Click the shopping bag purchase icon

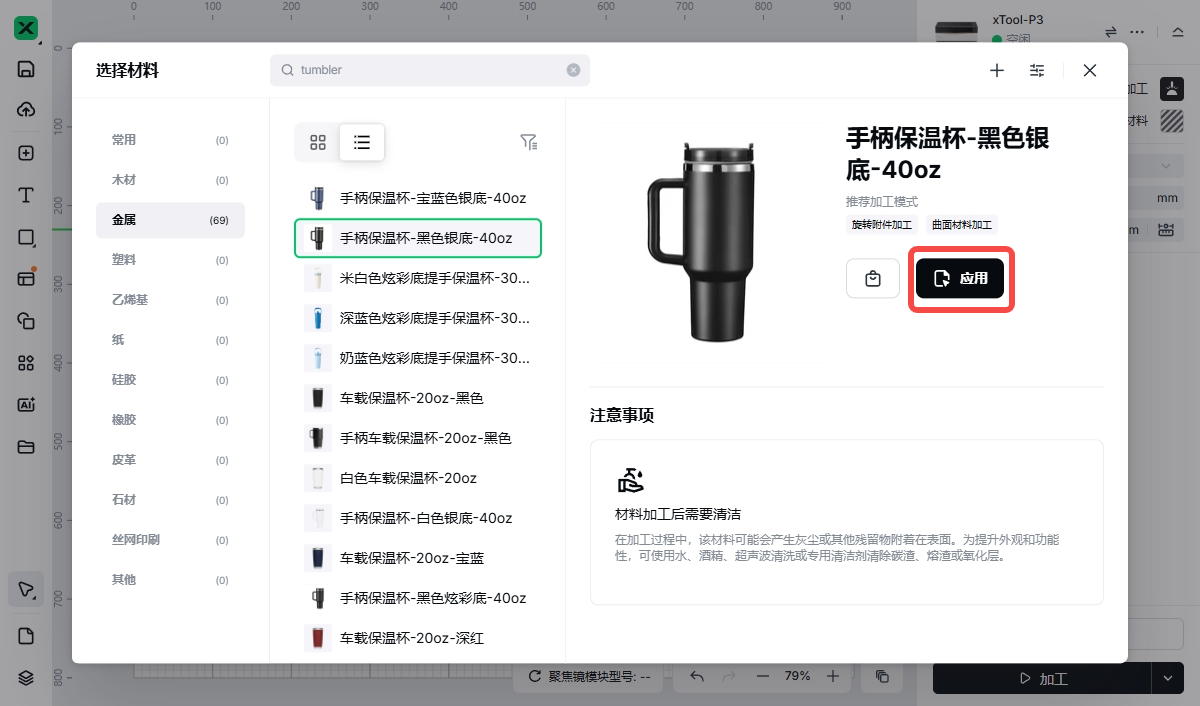point(873,279)
